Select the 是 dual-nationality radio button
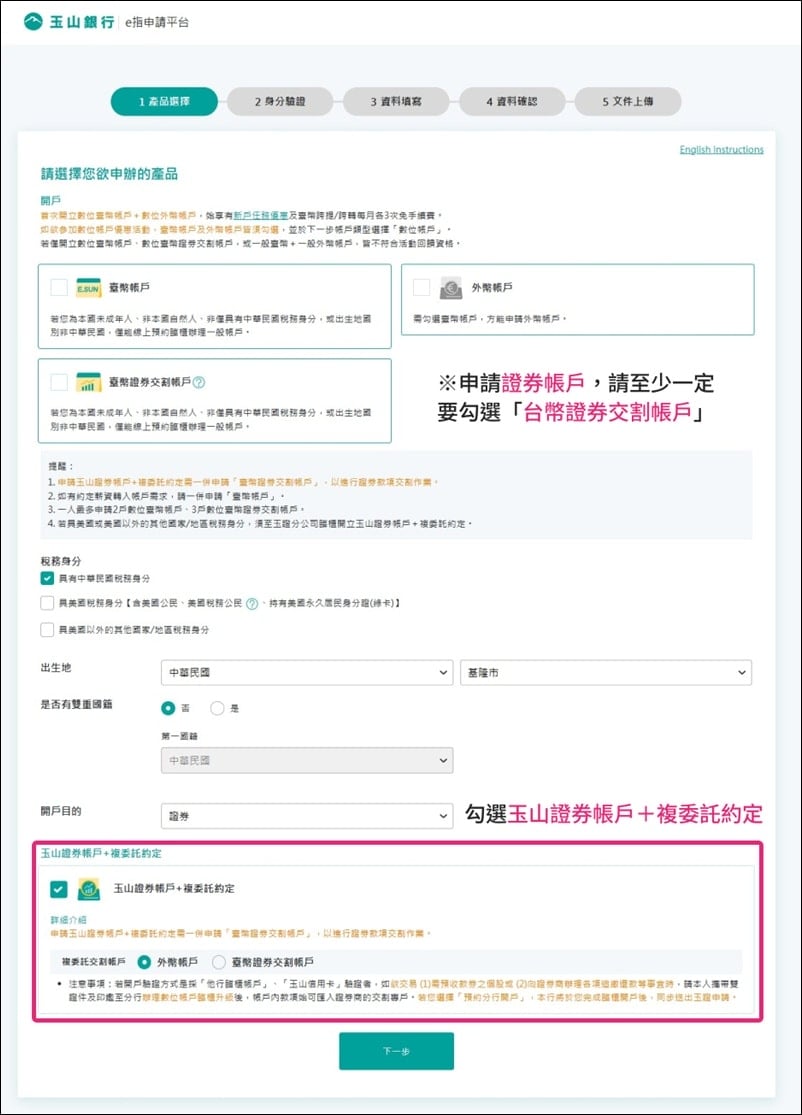802x1115 pixels. [x=217, y=708]
